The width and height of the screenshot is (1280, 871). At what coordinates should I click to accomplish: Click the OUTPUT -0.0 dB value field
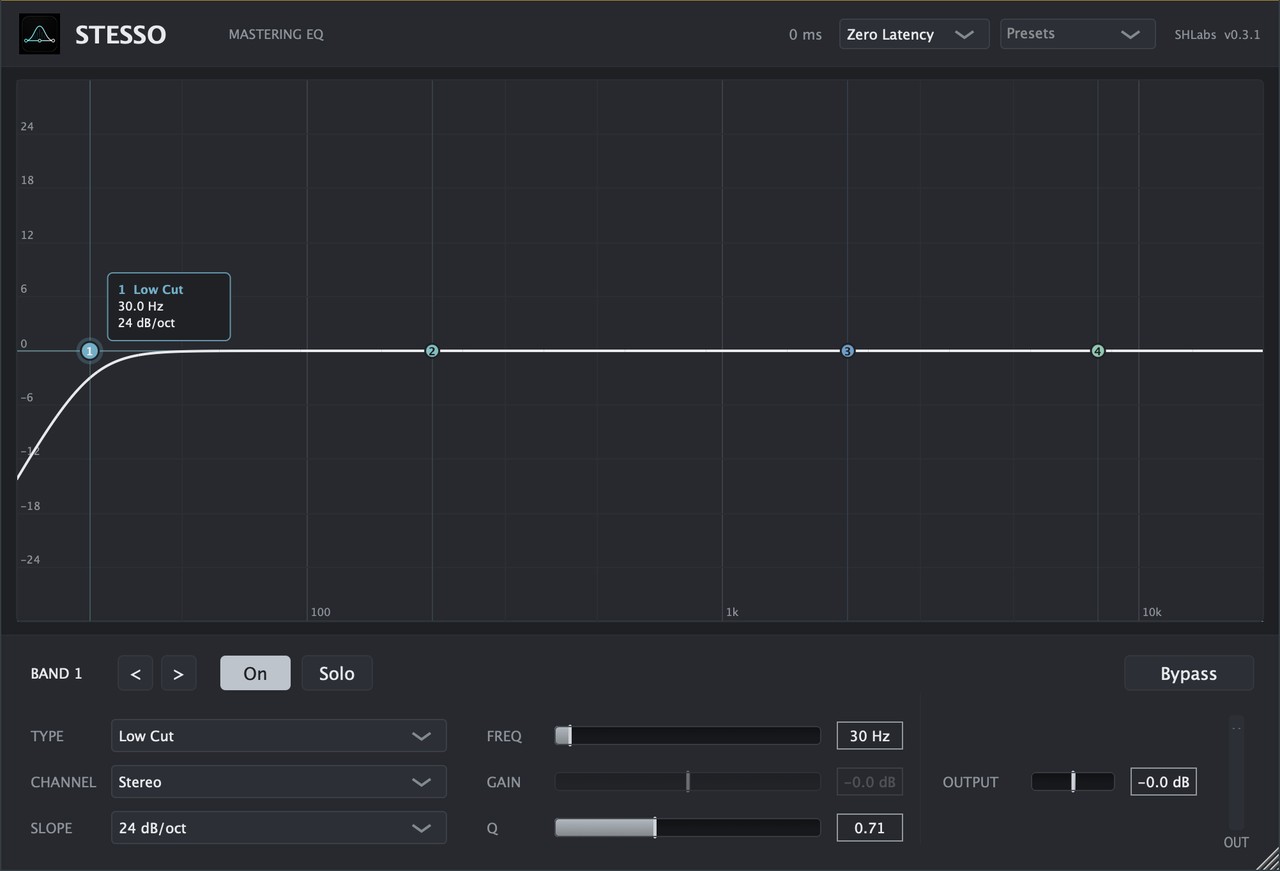click(x=1164, y=782)
